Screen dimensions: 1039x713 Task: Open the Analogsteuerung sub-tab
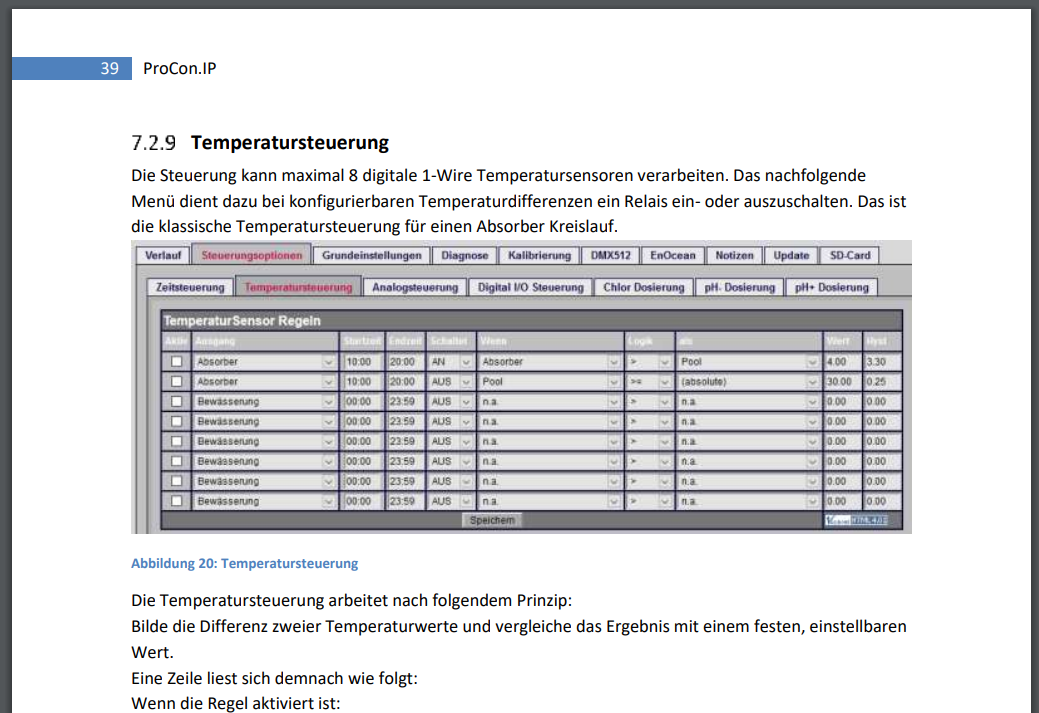pos(415,287)
